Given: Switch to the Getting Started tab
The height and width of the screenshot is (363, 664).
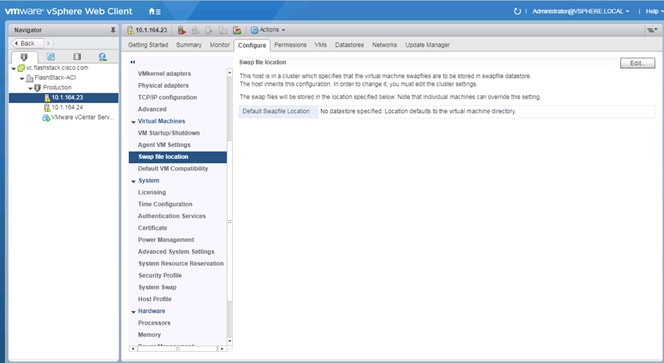Looking at the screenshot, I should pyautogui.click(x=148, y=45).
